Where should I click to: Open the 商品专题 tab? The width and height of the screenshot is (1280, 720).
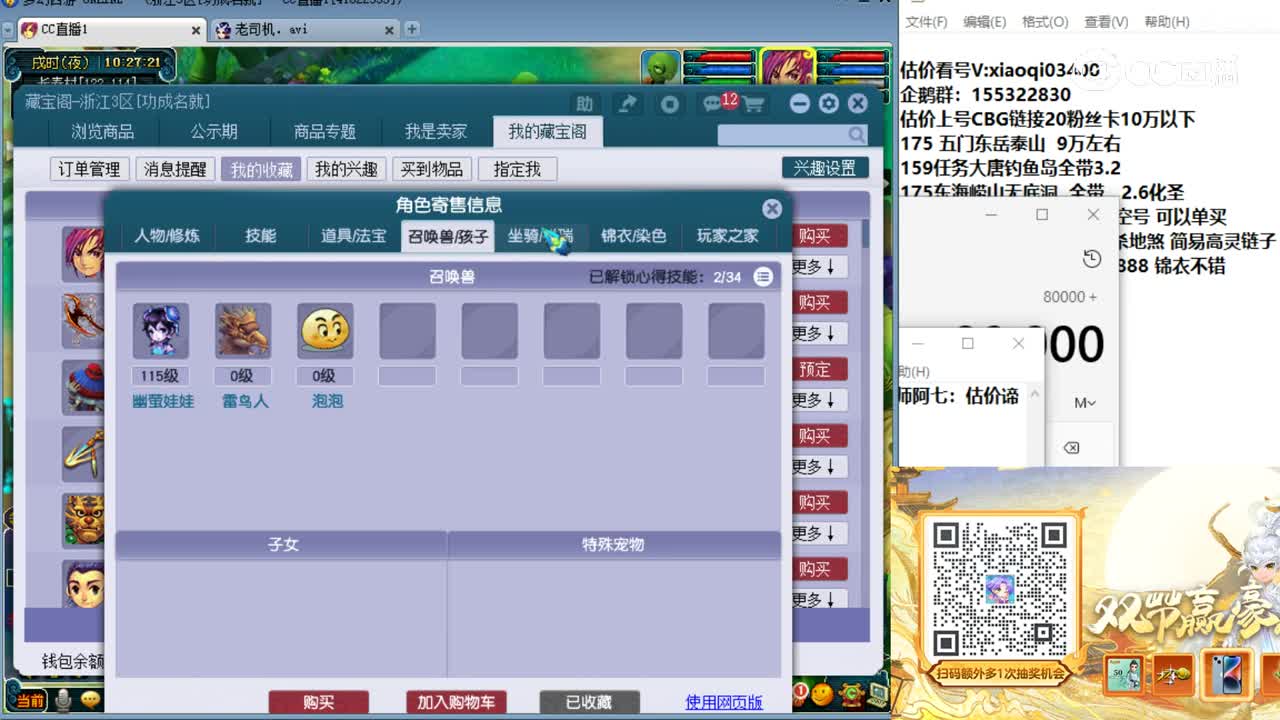tap(324, 132)
